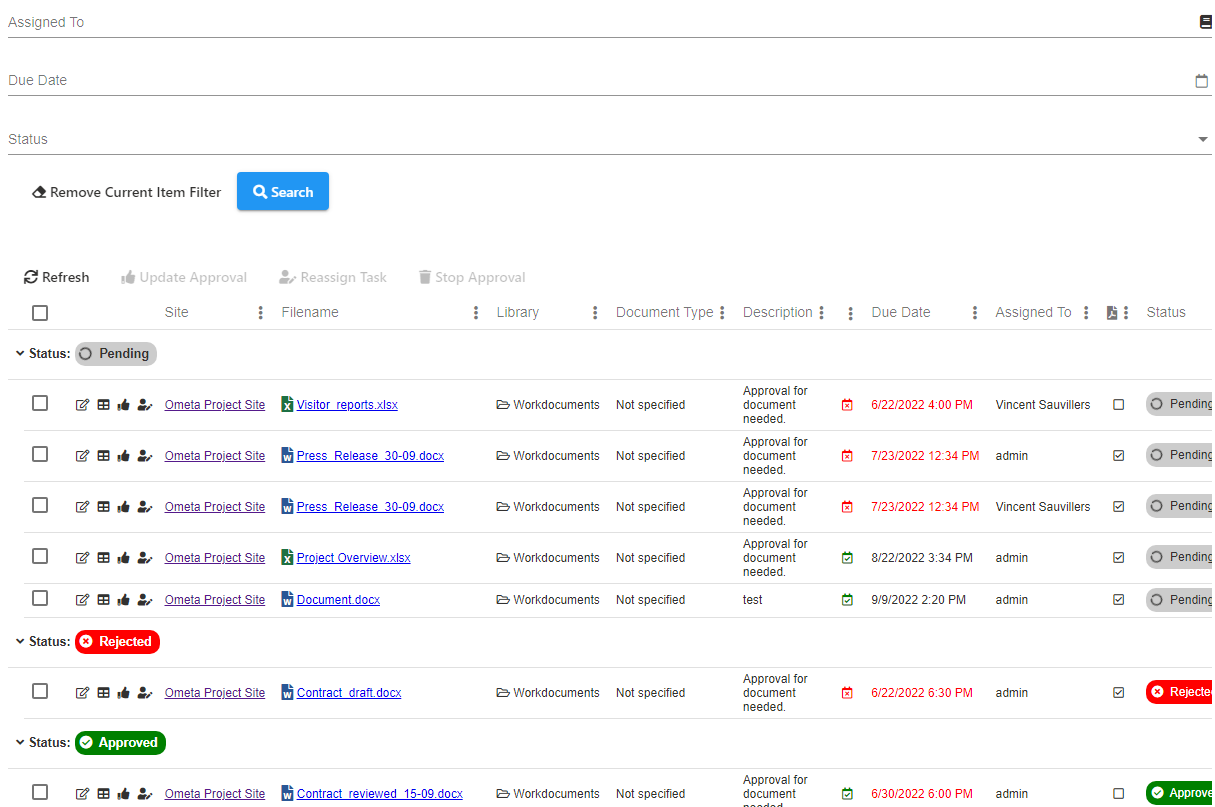Open the Status filter dropdown arrow
This screenshot has width=1215, height=807.
coord(1203,140)
